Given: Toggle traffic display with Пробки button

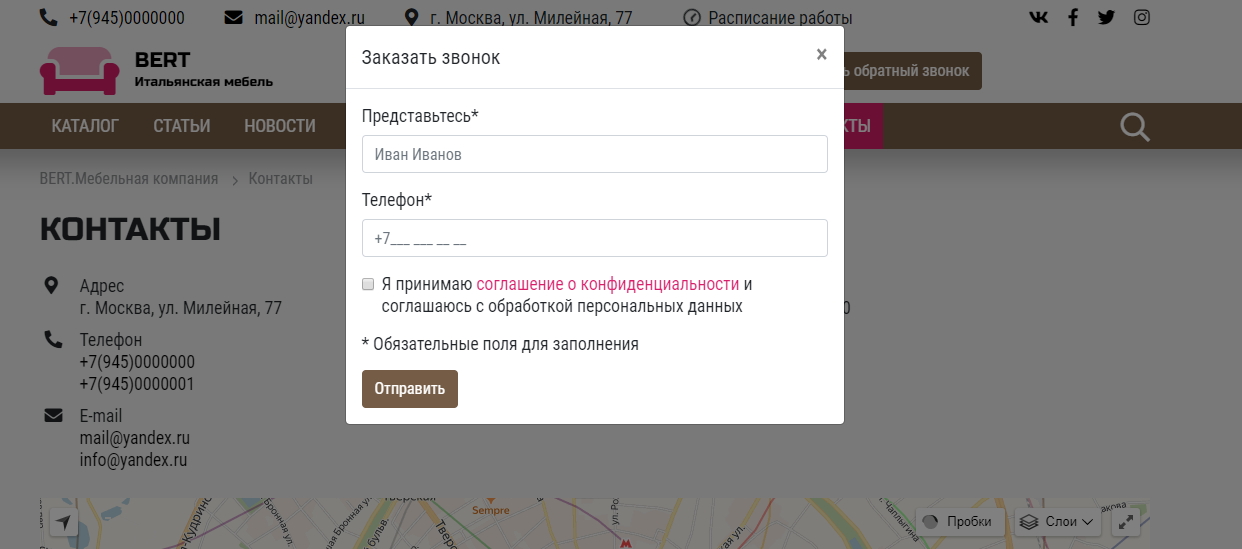Looking at the screenshot, I should [958, 522].
